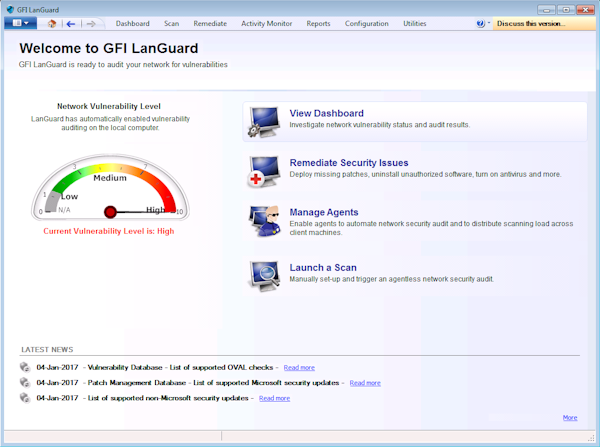600x447 pixels.
Task: Switch to the Scan tab
Action: [171, 24]
